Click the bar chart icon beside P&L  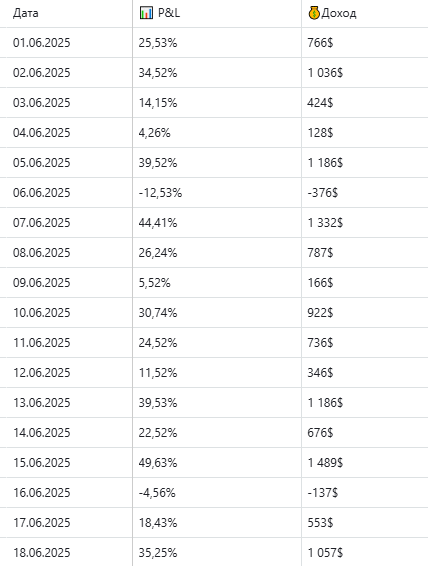tap(146, 13)
